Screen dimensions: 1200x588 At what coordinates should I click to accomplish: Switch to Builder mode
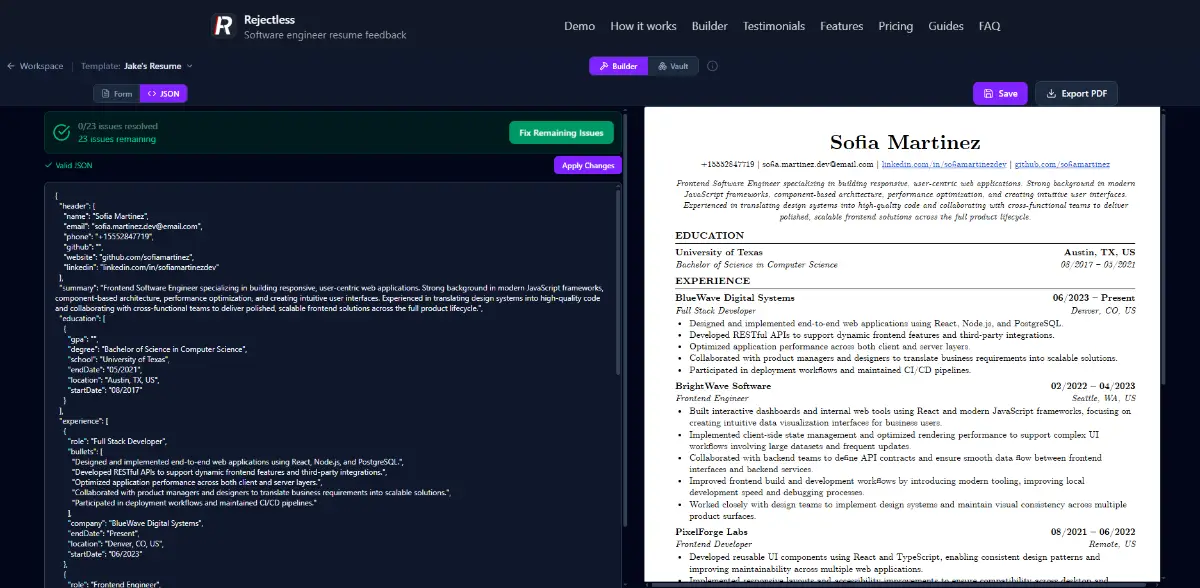point(618,67)
